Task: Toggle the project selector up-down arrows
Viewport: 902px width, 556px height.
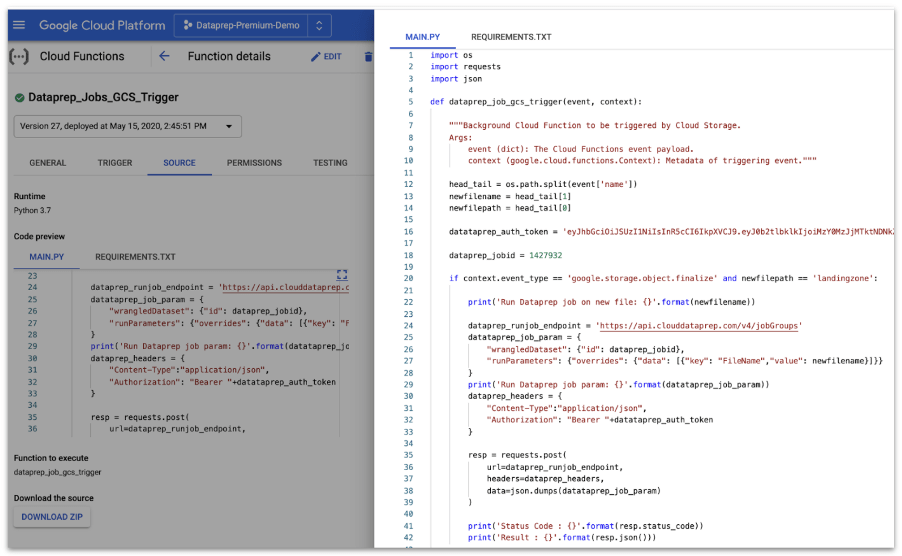Action: coord(319,25)
